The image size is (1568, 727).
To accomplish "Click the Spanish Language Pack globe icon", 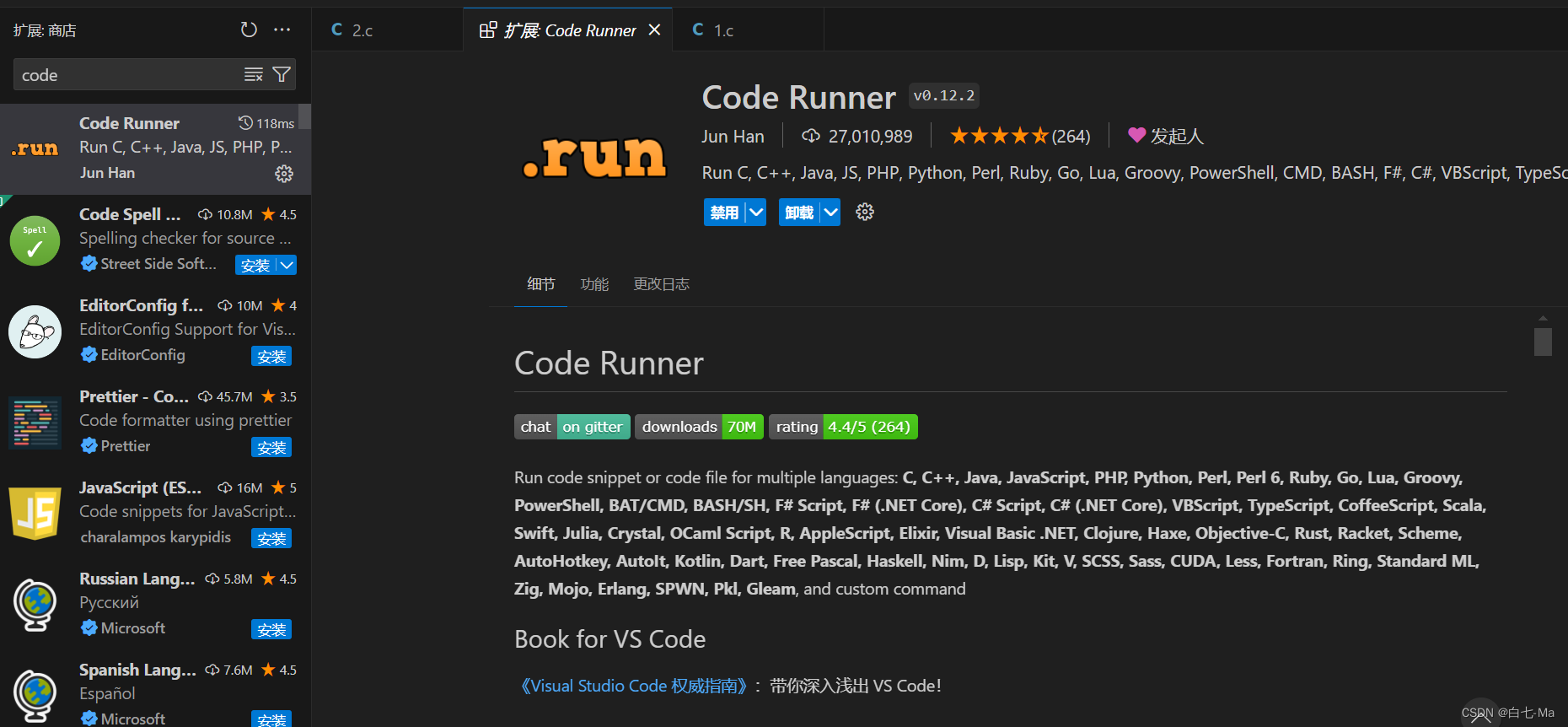I will click(x=35, y=697).
